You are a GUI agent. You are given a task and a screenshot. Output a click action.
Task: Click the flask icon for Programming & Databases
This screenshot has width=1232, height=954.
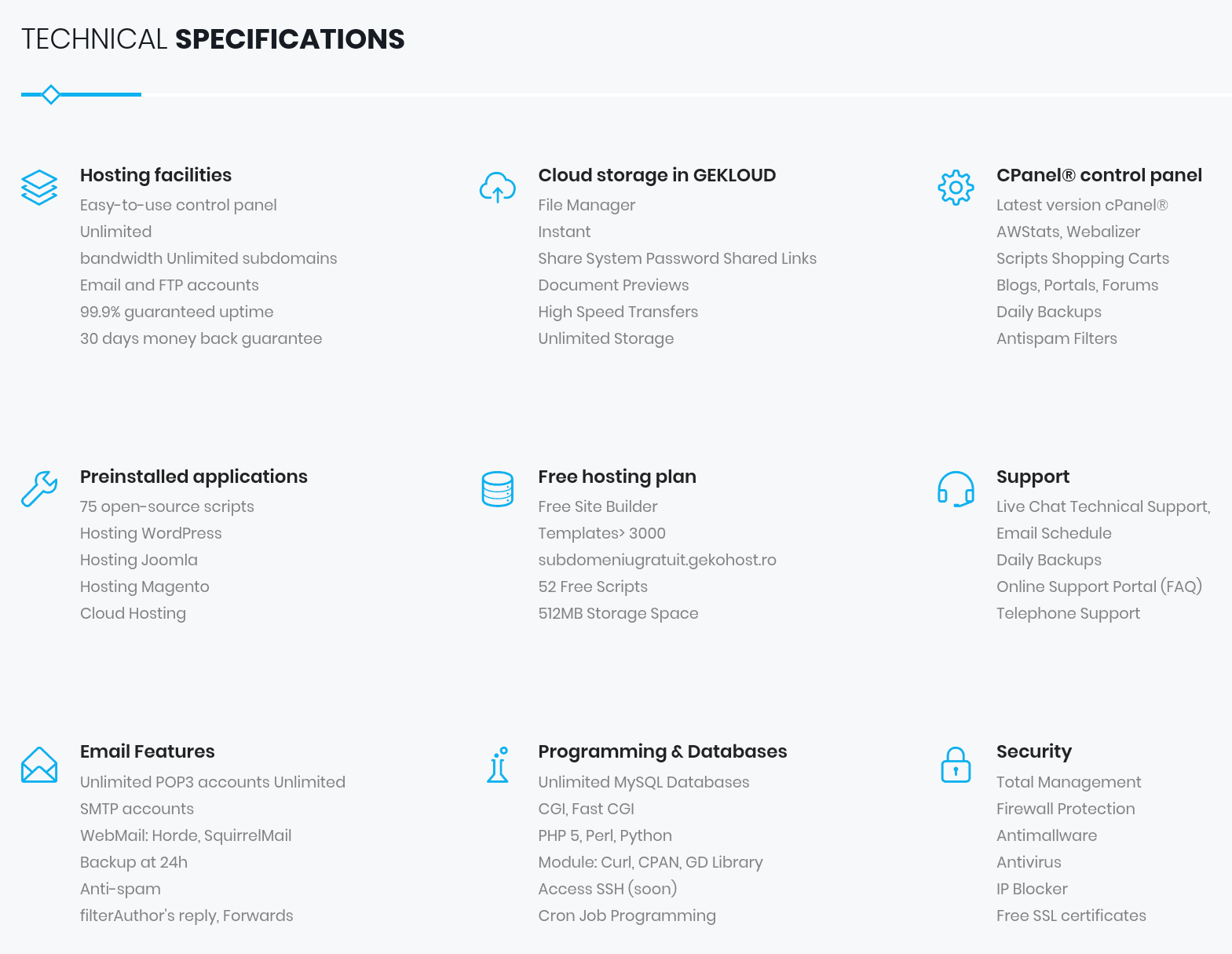tap(498, 765)
